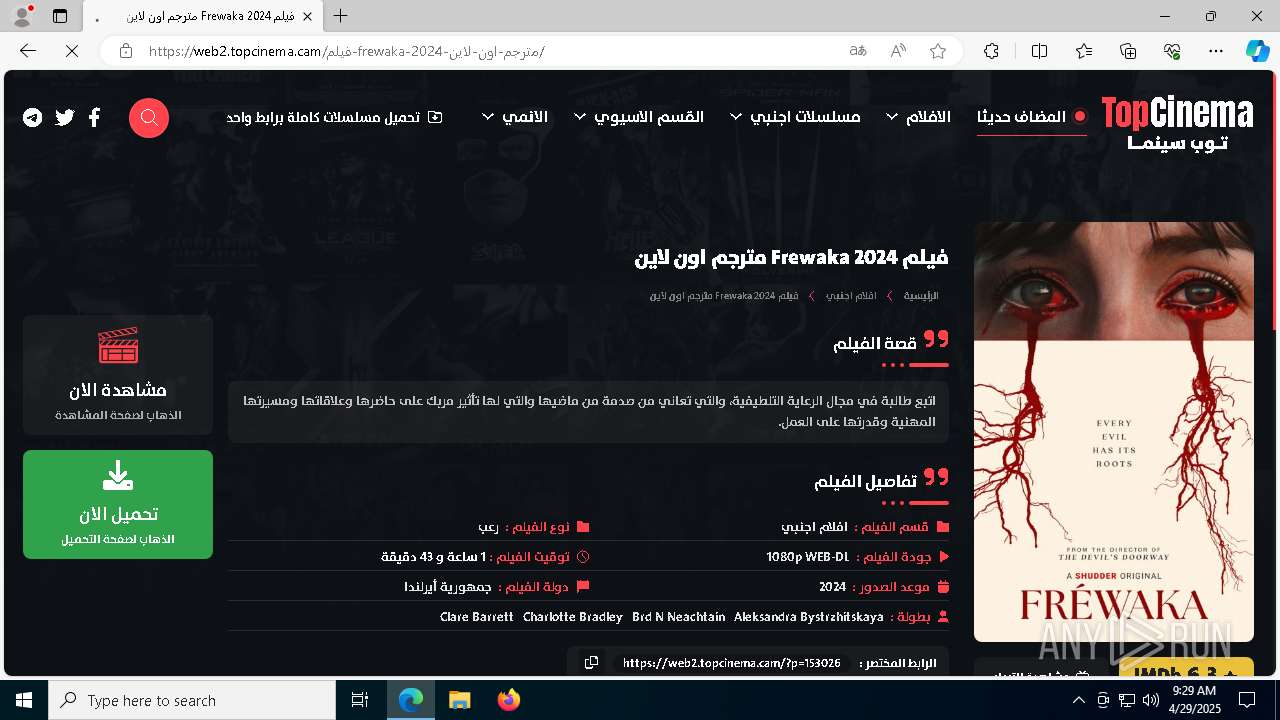Click the page vertical scrollbar

(1275, 200)
